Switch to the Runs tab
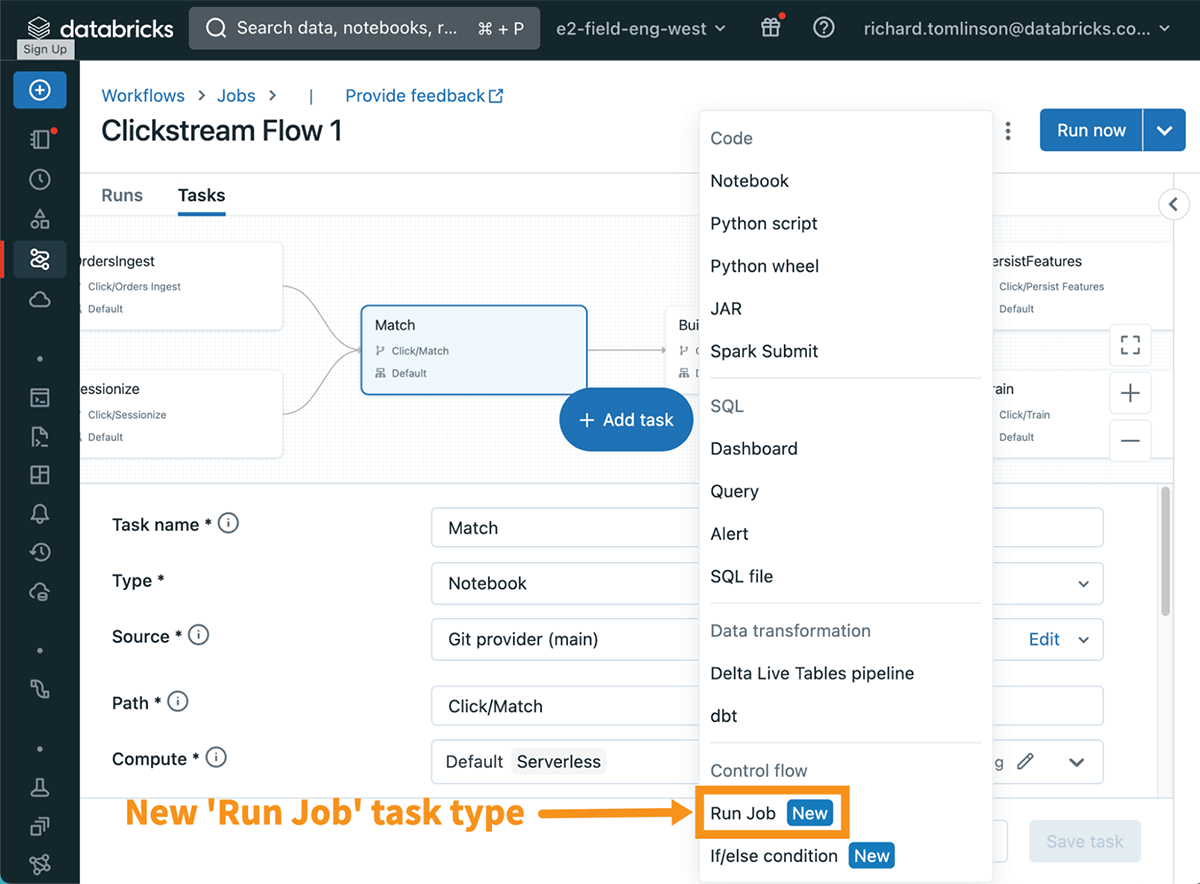The height and width of the screenshot is (884, 1200). [121, 196]
